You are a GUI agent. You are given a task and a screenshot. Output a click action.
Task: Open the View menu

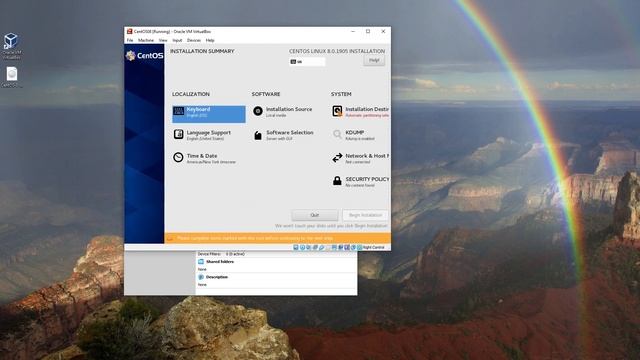click(163, 40)
